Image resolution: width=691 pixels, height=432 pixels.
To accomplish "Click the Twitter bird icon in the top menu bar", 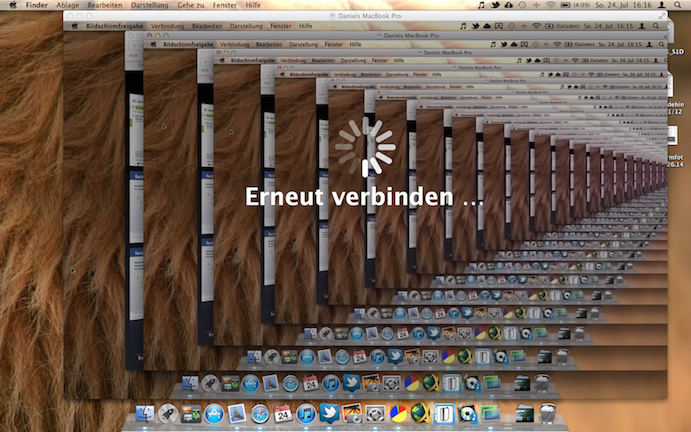I will [495, 5].
